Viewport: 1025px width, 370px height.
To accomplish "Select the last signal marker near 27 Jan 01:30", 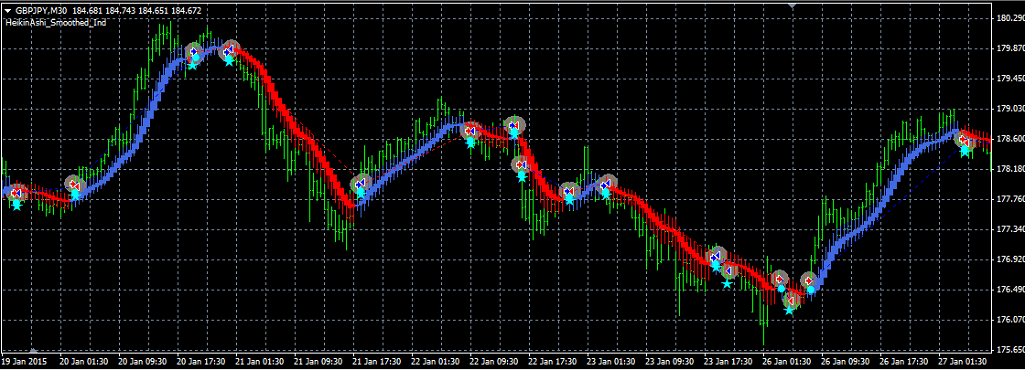I will click(963, 140).
